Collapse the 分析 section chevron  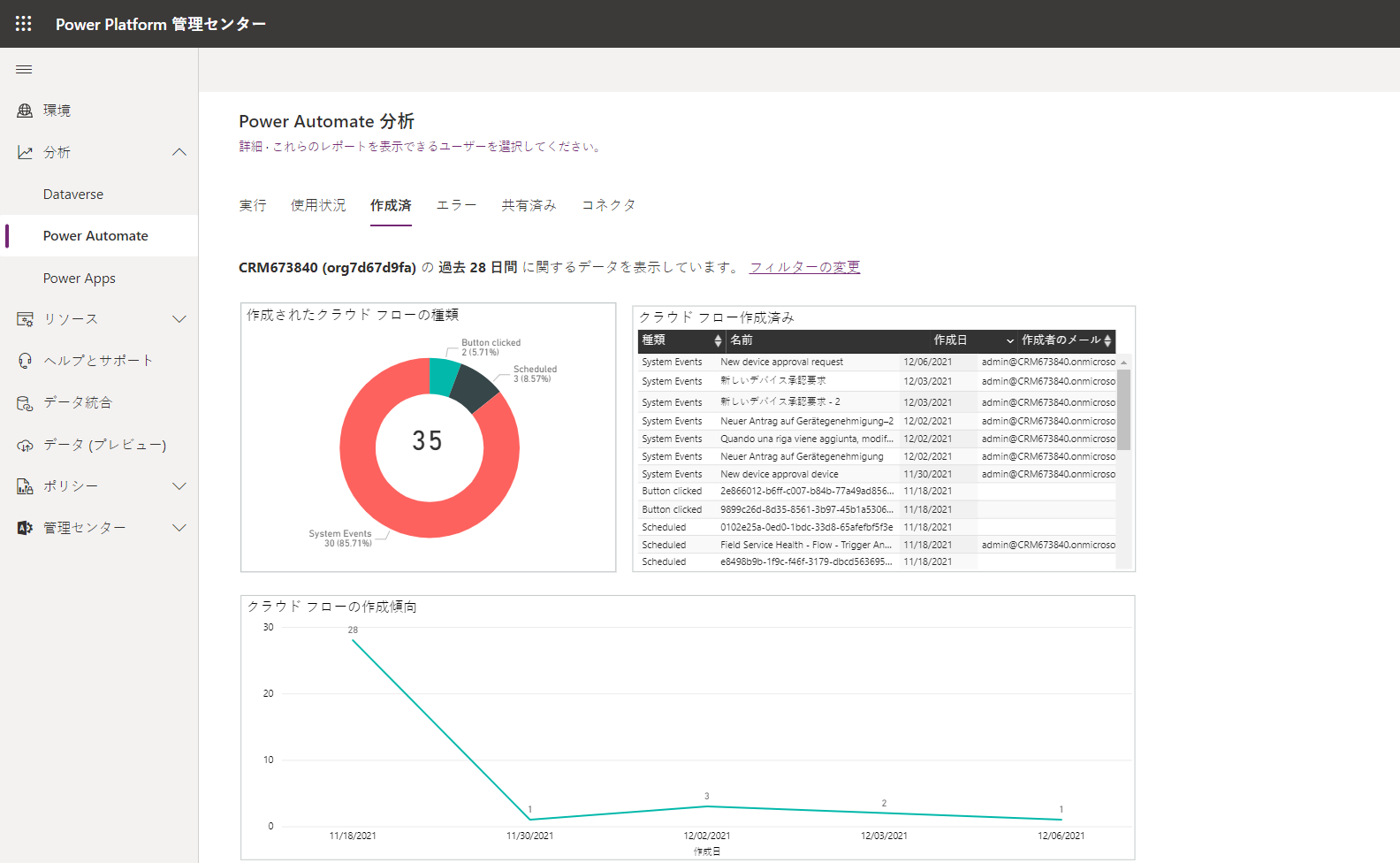point(179,152)
